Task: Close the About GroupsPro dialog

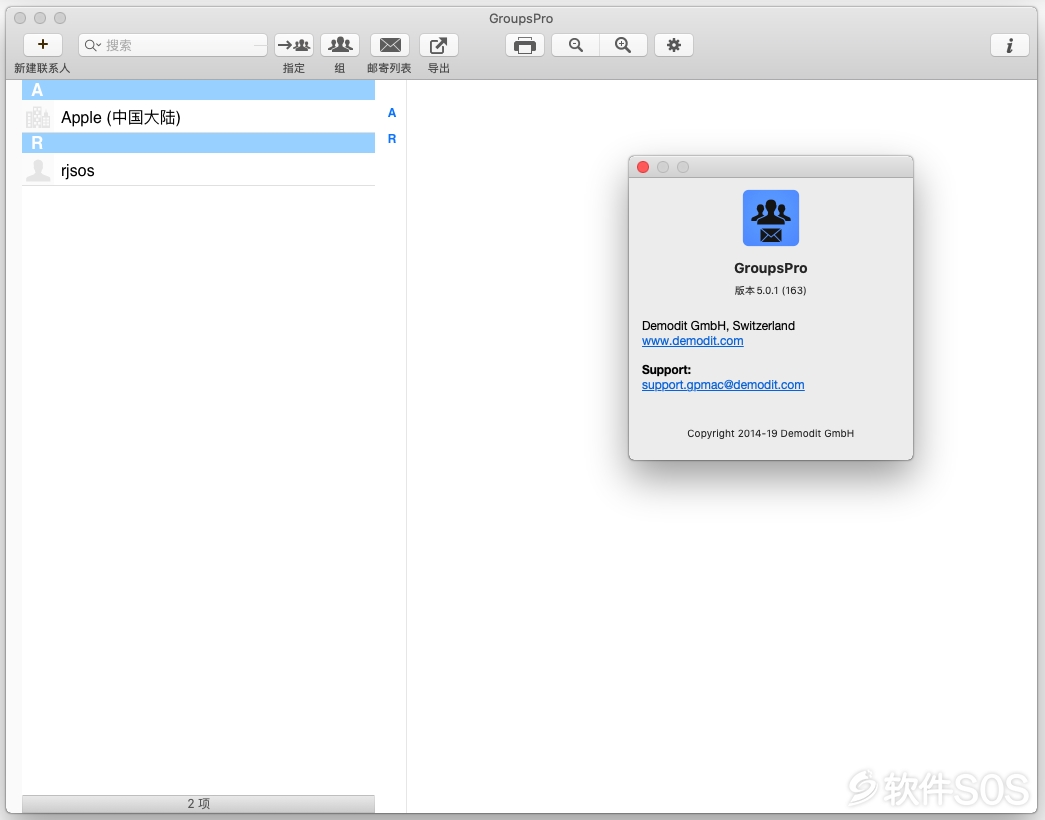Action: pyautogui.click(x=643, y=167)
